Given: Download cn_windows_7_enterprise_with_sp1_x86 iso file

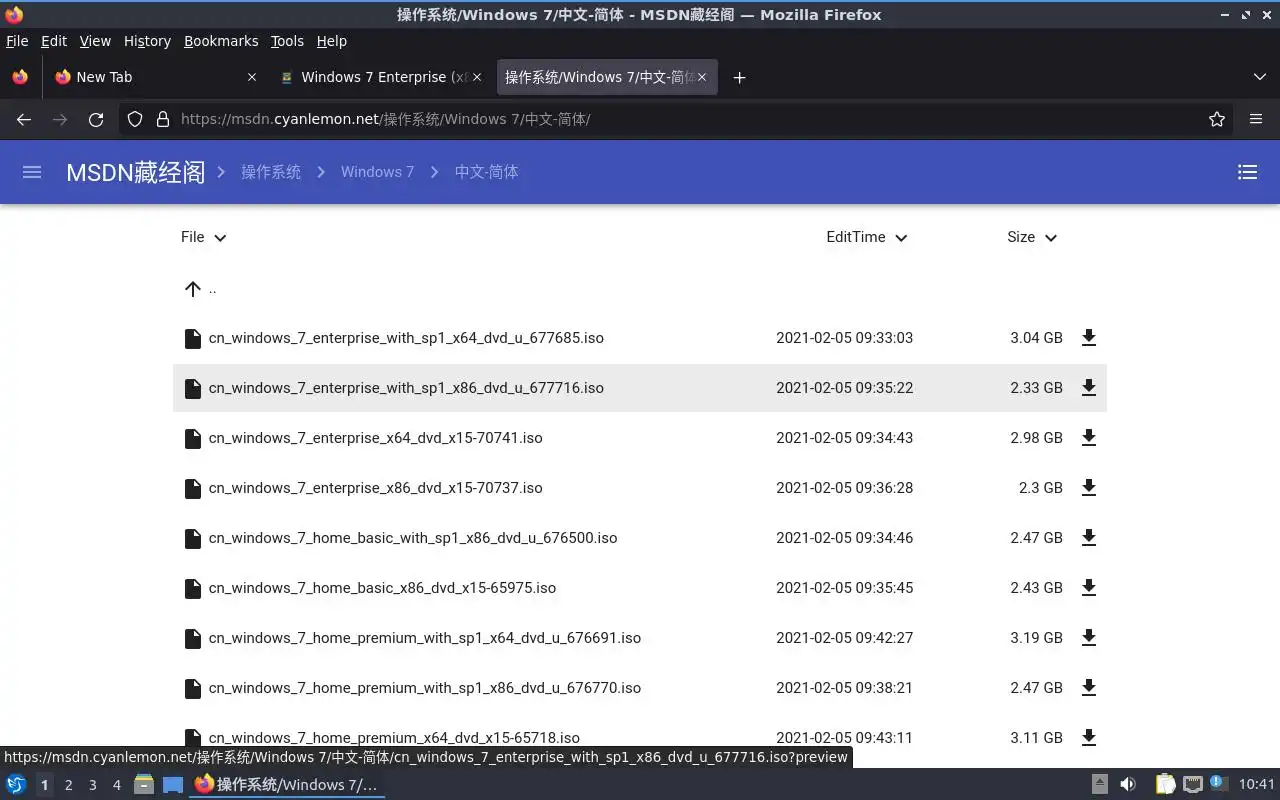Looking at the screenshot, I should (x=1089, y=388).
